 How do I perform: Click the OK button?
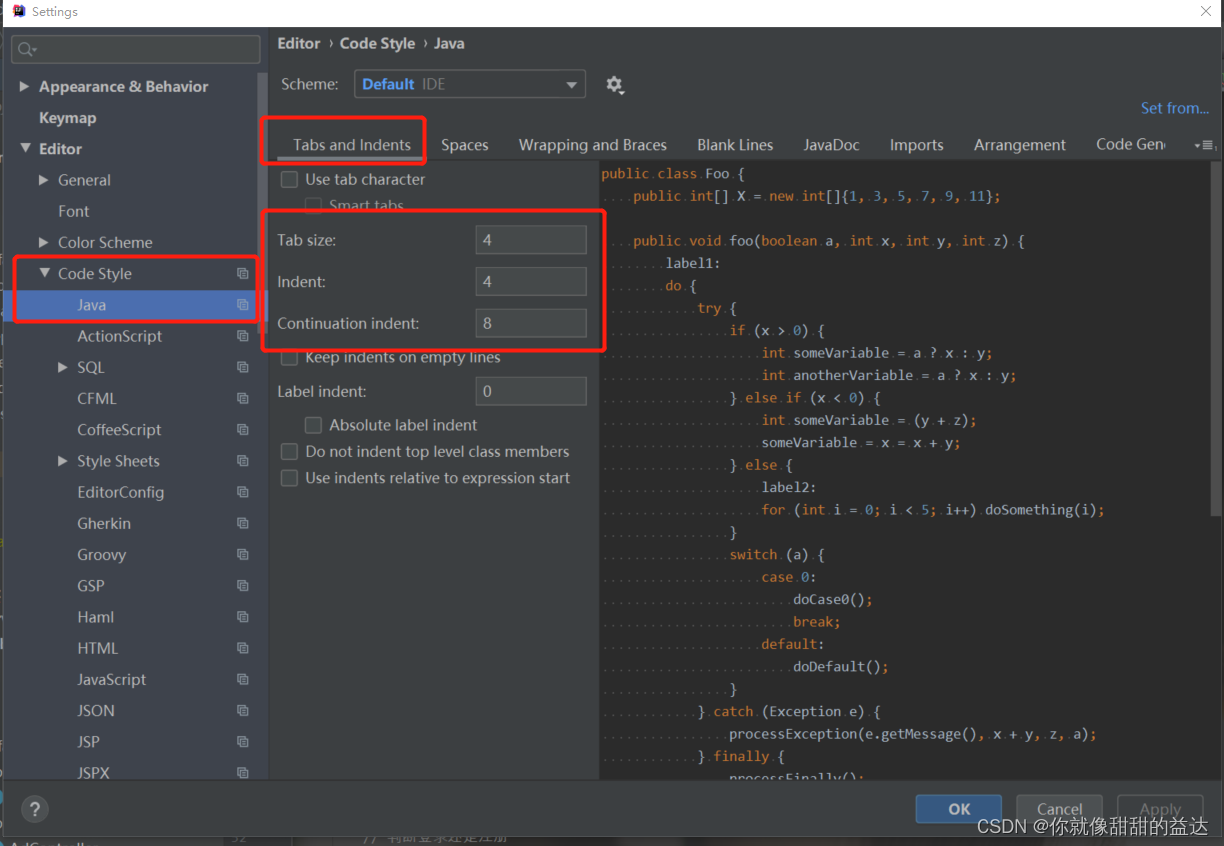coord(959,809)
